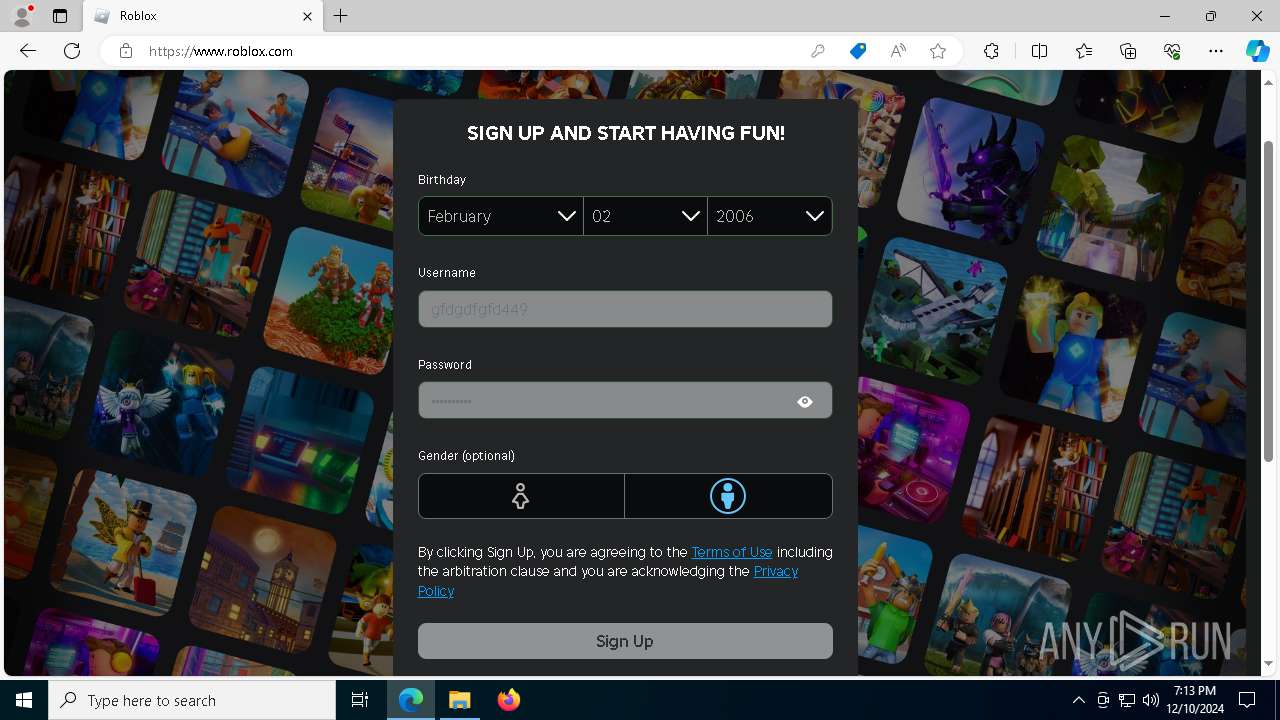Image resolution: width=1280 pixels, height=720 pixels.
Task: Focus the Password input field
Action: pyautogui.click(x=625, y=401)
